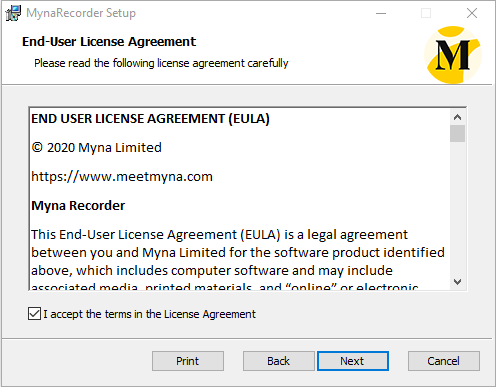
Task: Click the "I accept the terms" label text
Action: 149,314
